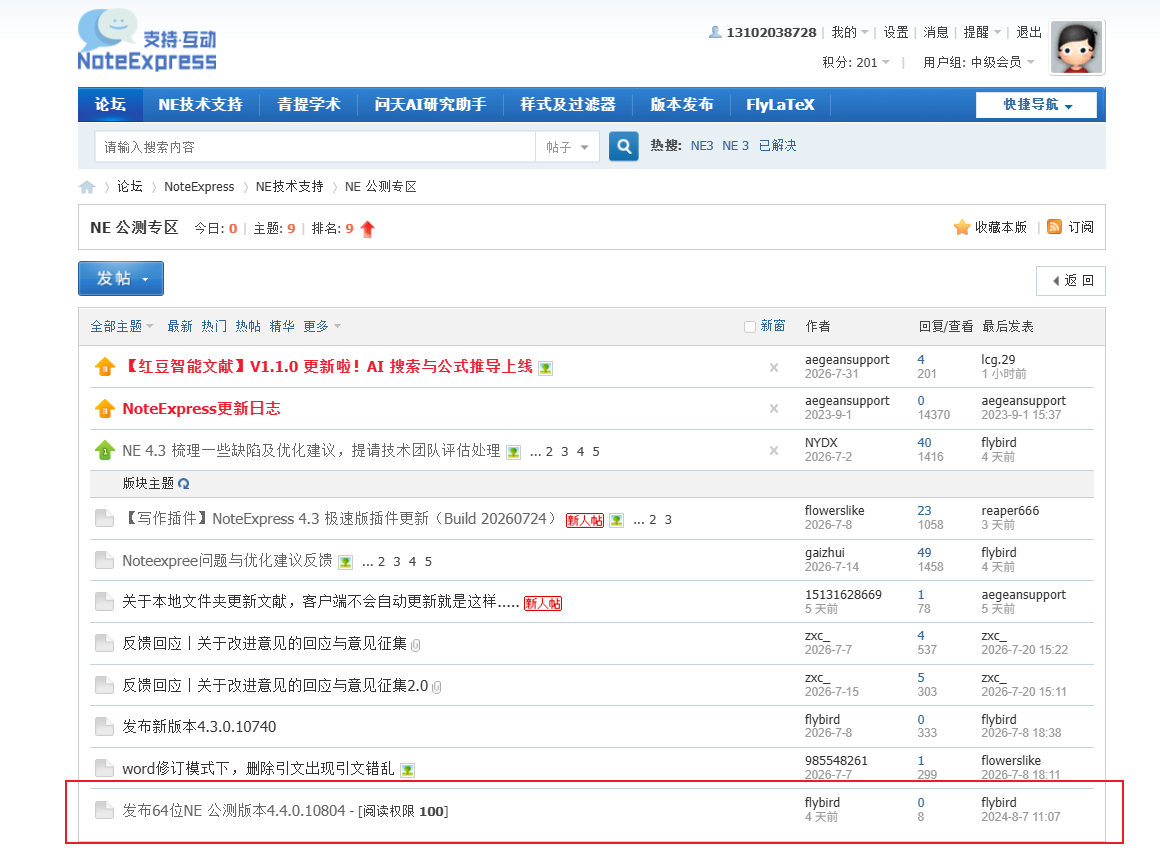
Task: Expand the 积分: 201 dropdown
Action: coord(855,63)
